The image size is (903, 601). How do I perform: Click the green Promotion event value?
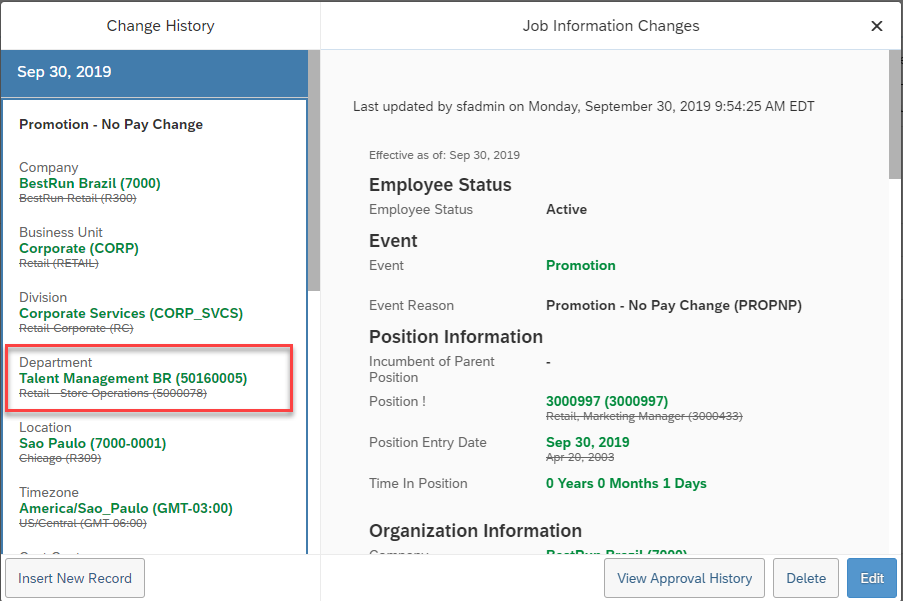pyautogui.click(x=580, y=265)
